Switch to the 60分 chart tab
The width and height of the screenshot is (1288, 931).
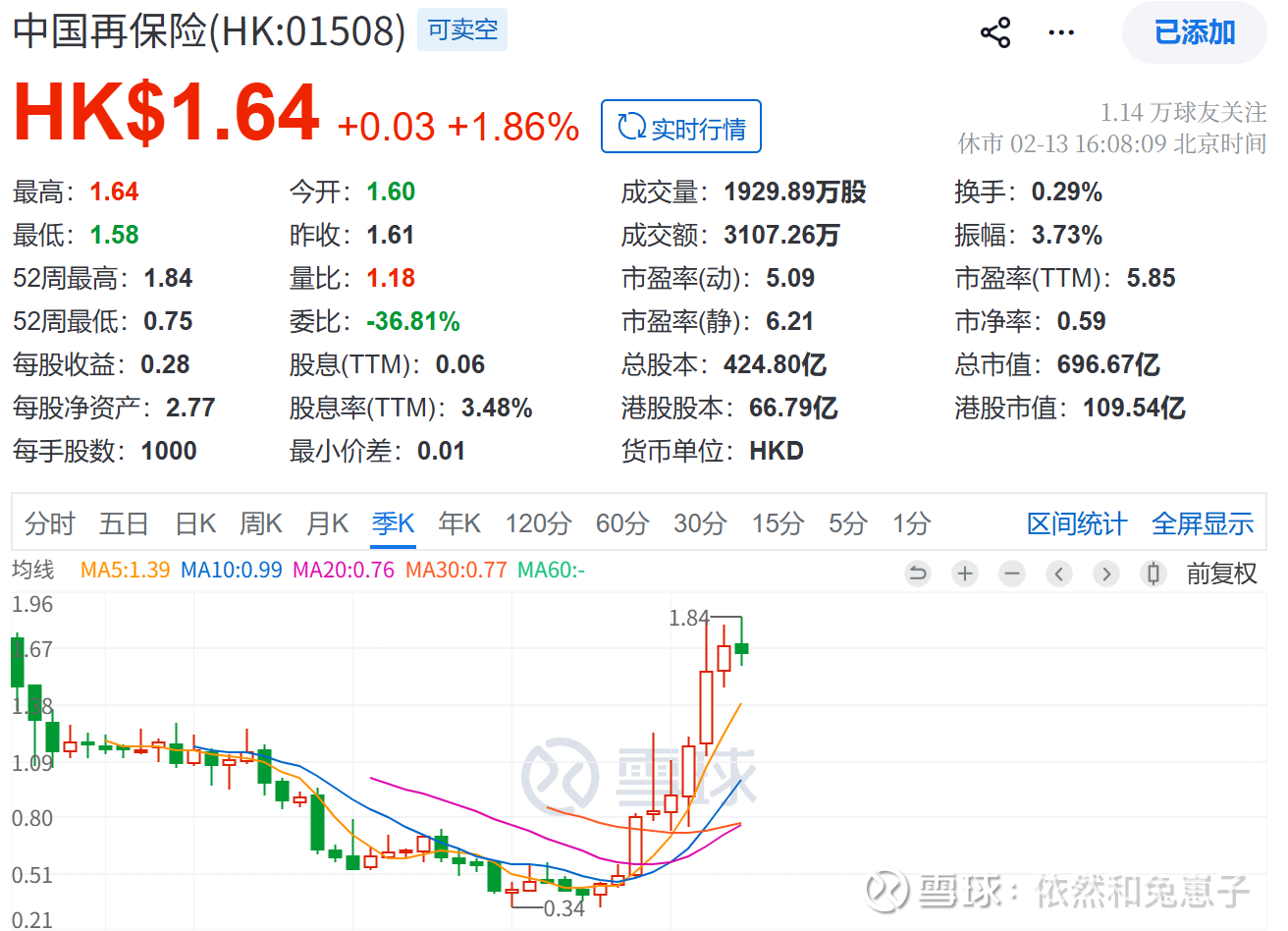(x=622, y=524)
